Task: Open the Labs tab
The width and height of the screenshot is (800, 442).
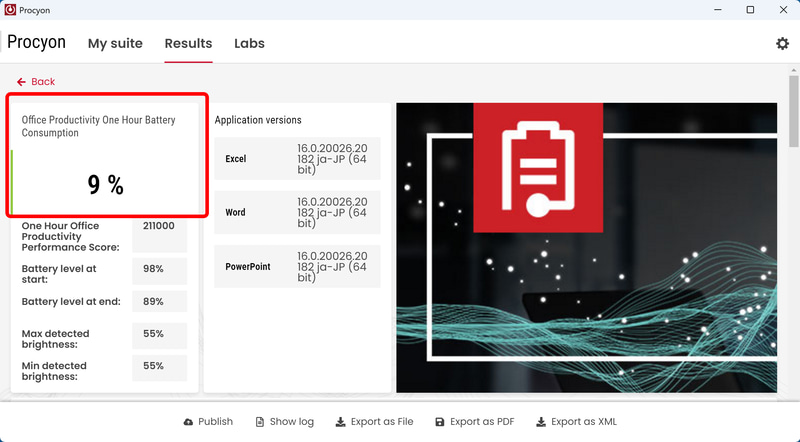Action: tap(249, 43)
